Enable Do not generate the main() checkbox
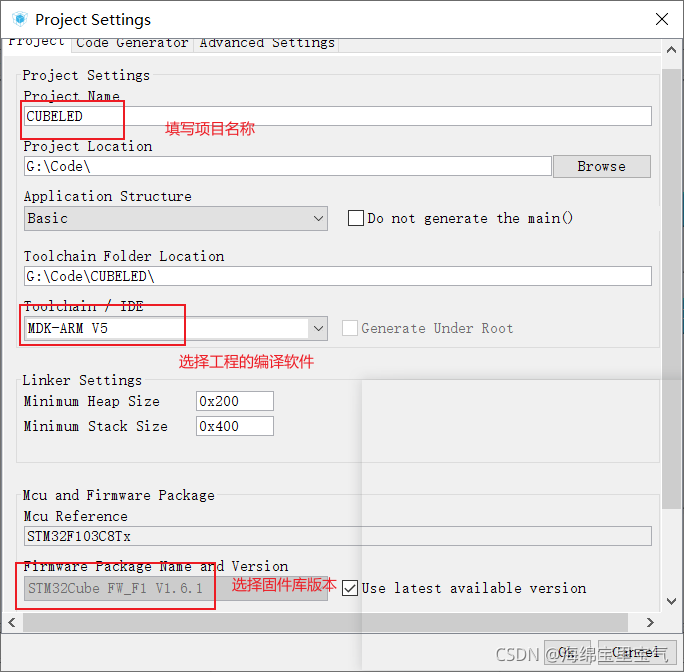684x672 pixels. click(356, 218)
